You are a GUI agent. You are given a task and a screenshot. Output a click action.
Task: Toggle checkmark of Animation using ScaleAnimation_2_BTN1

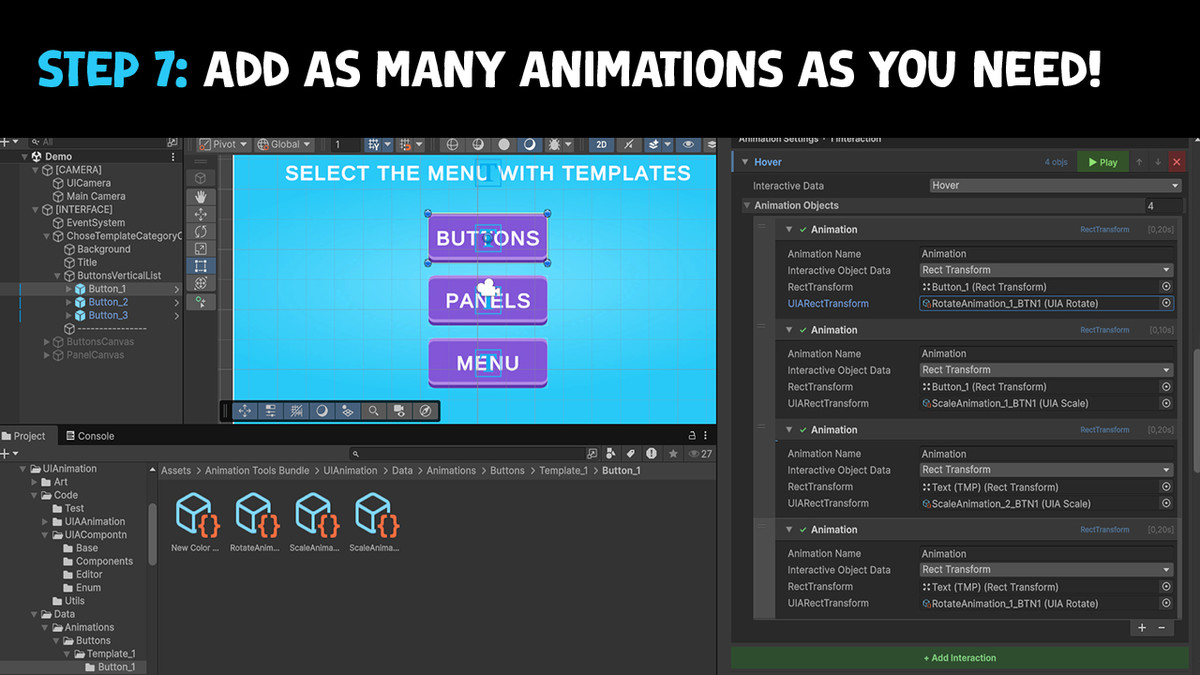point(803,430)
